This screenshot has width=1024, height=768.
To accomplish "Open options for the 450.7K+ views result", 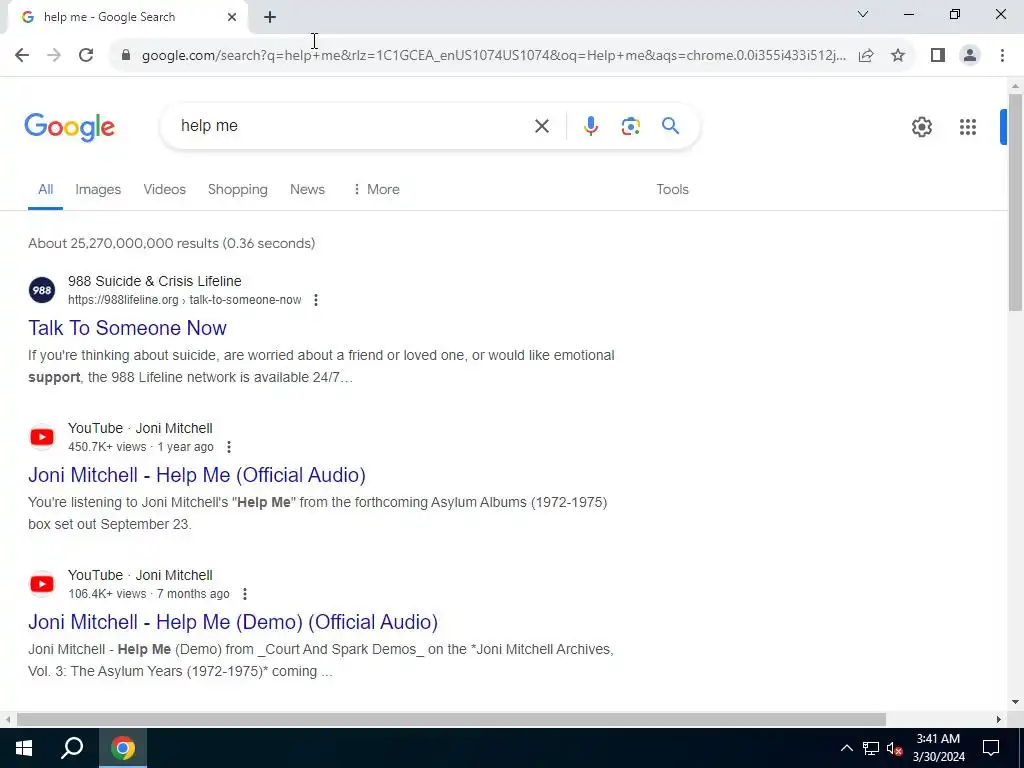I will pyautogui.click(x=229, y=447).
